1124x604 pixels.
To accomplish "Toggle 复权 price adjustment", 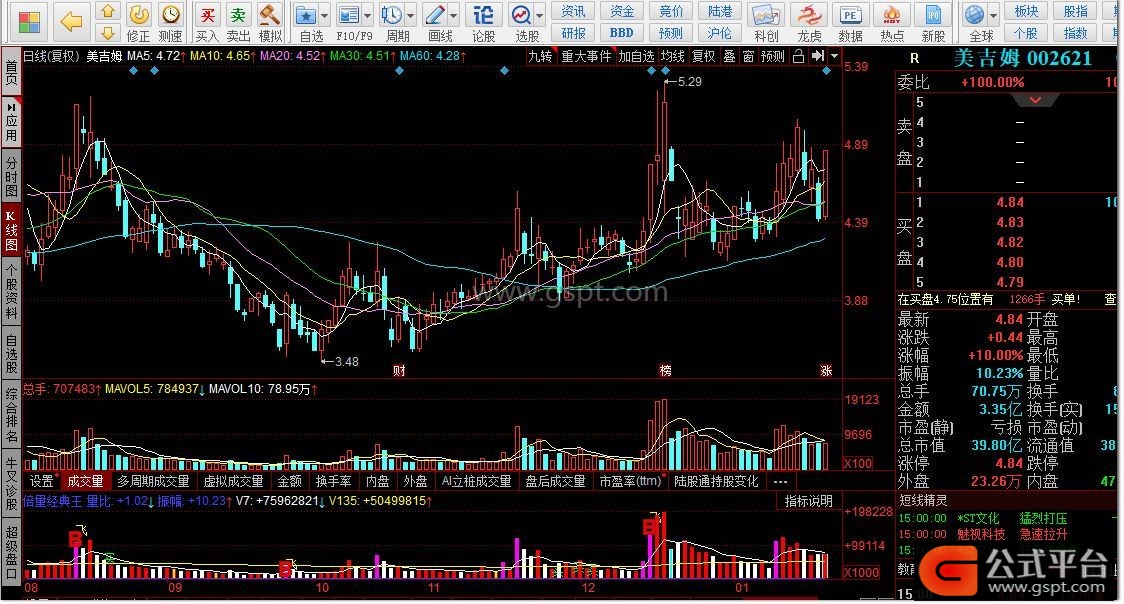I will (x=704, y=56).
